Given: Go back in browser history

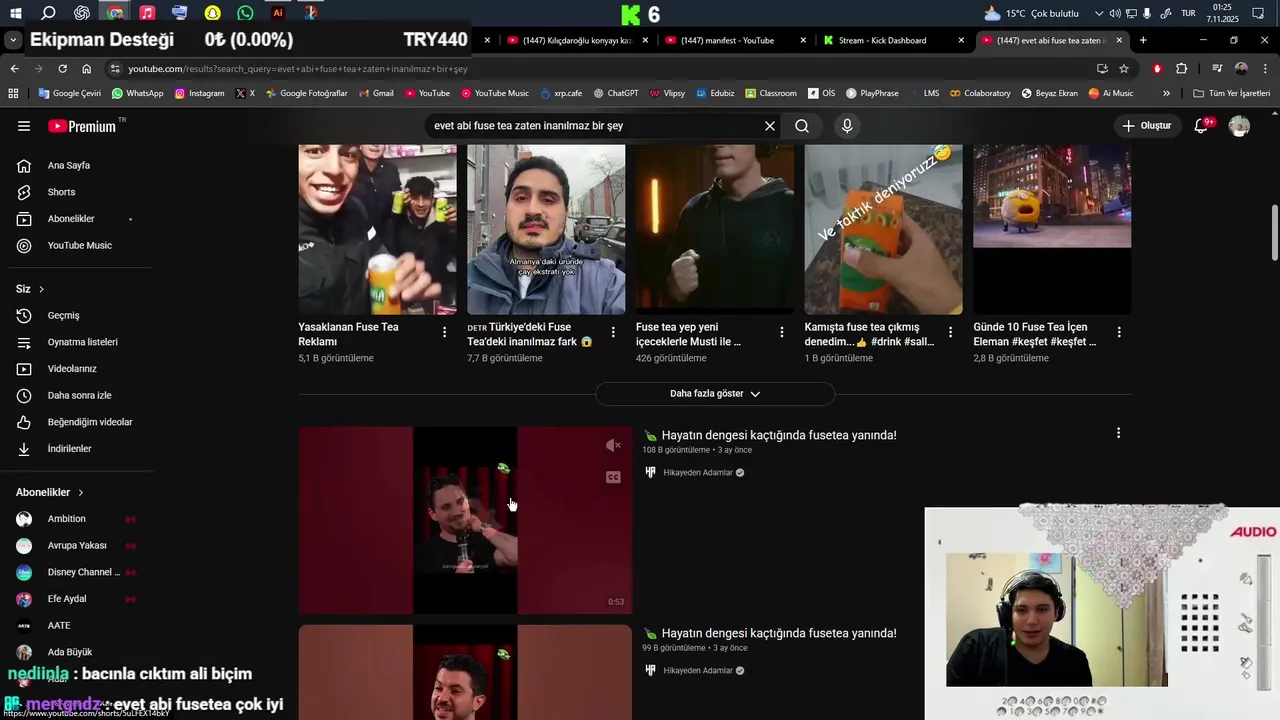Looking at the screenshot, I should coord(14,69).
